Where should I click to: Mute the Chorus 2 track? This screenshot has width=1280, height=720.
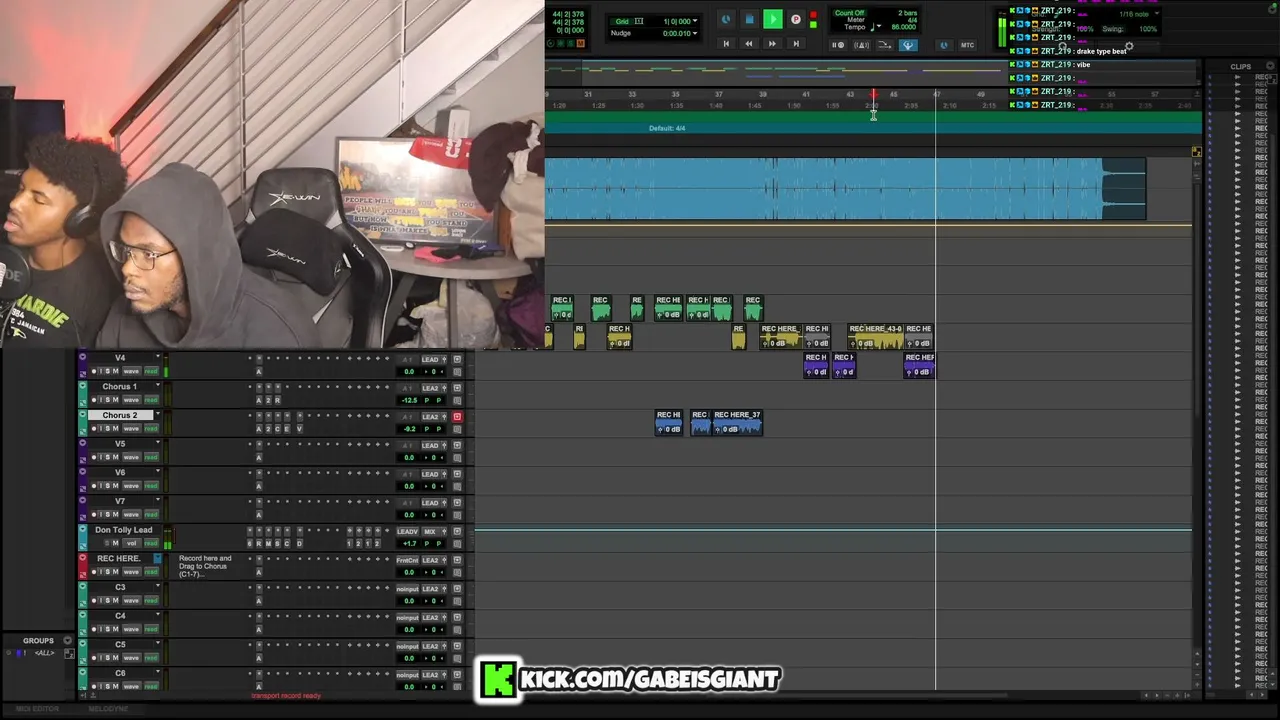pyautogui.click(x=115, y=429)
